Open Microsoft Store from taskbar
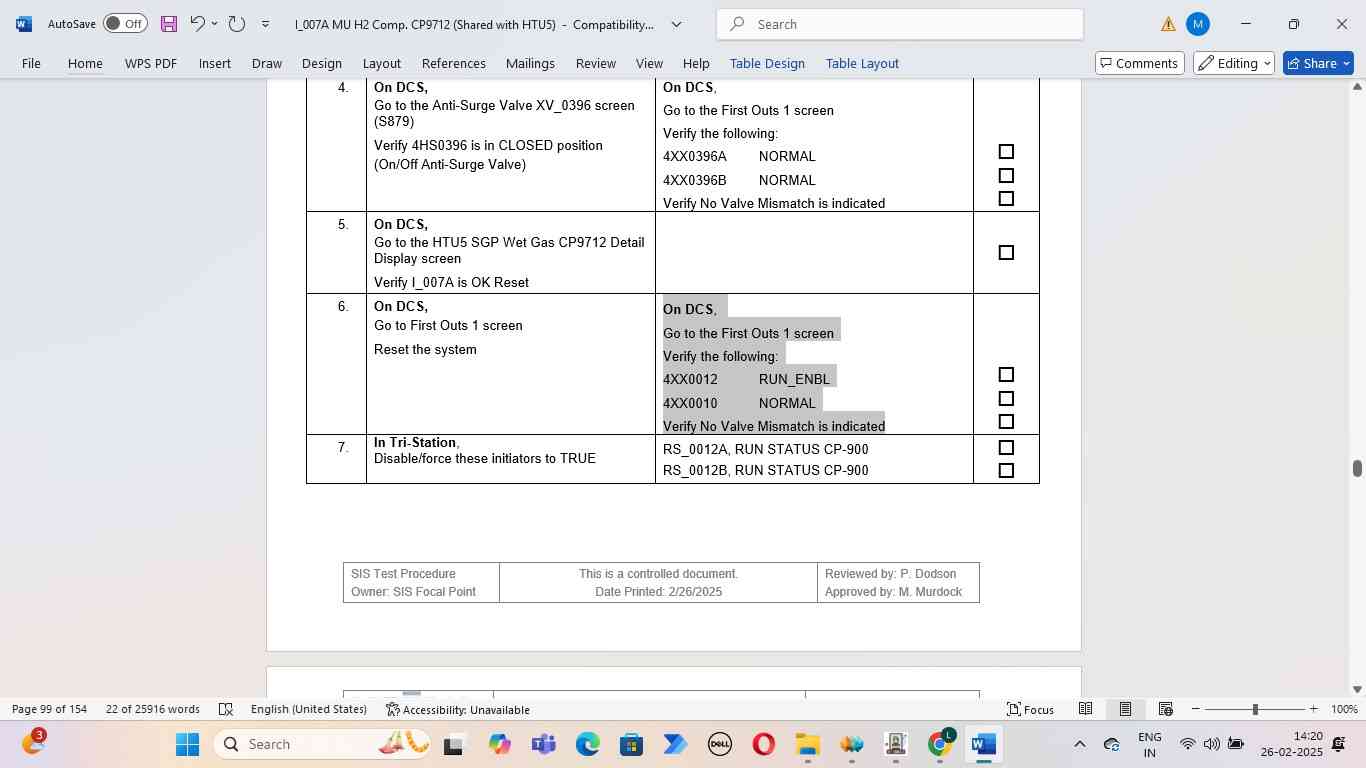This screenshot has width=1366, height=768. (631, 744)
